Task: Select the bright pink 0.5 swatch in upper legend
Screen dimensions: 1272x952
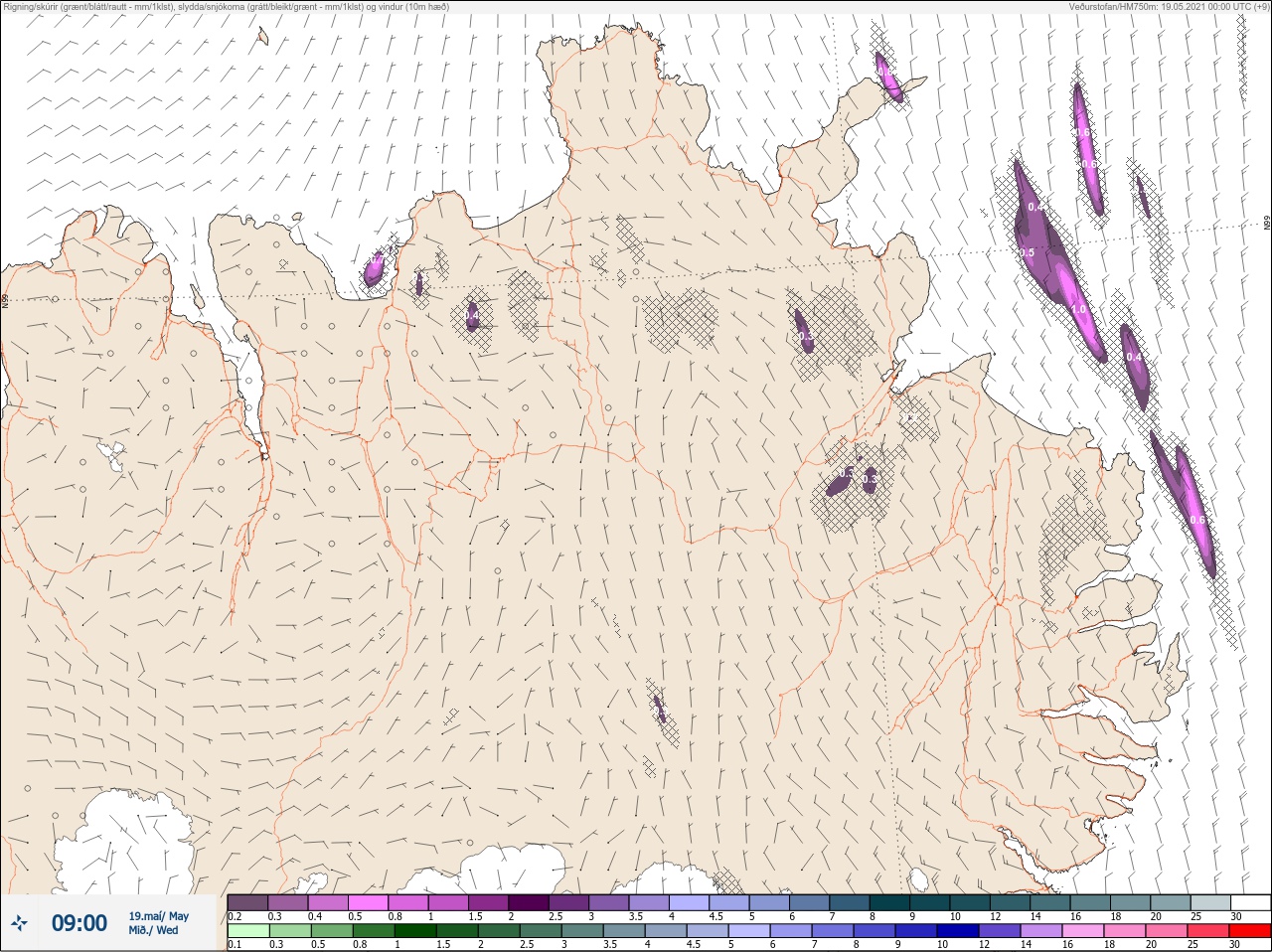Action: [368, 901]
